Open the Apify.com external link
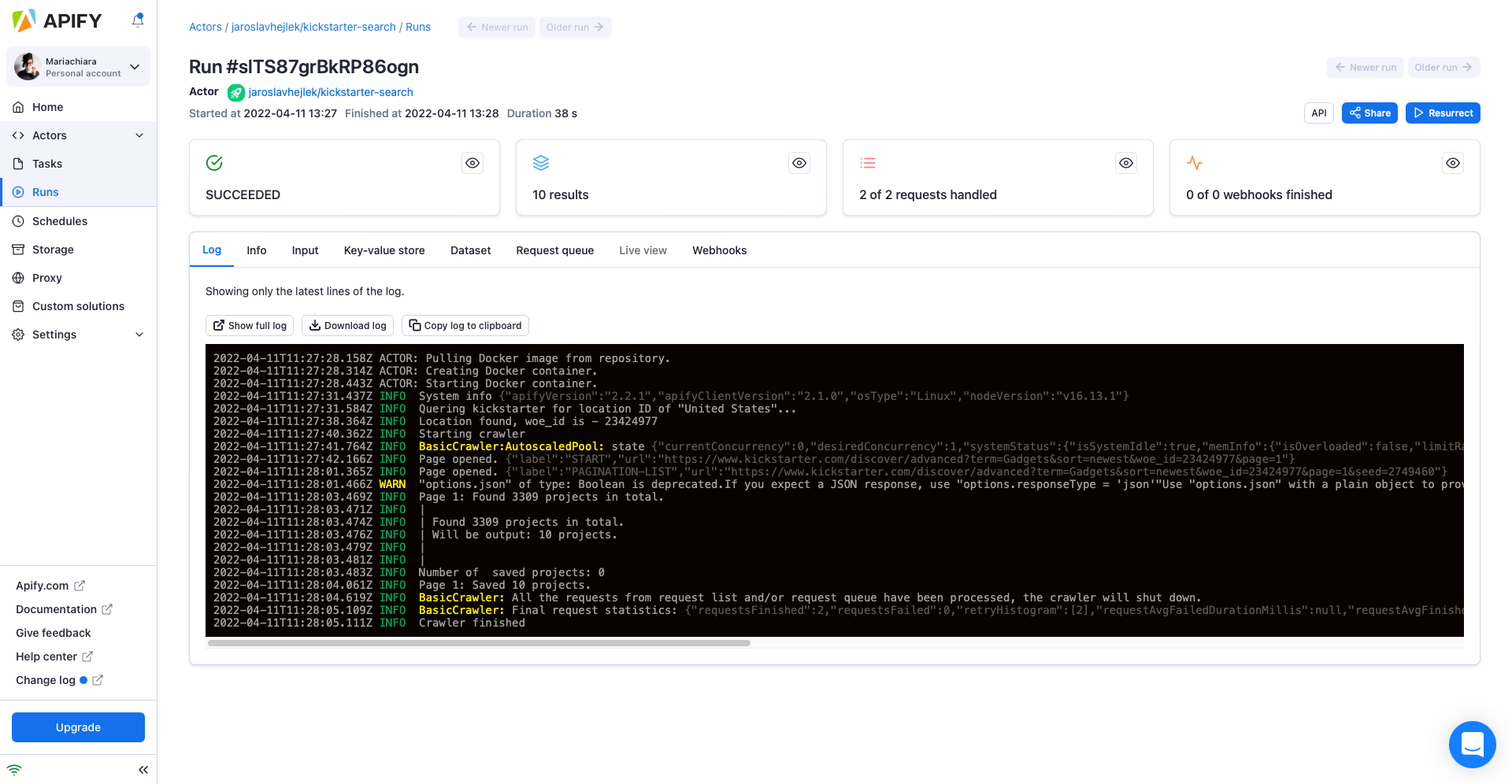Image resolution: width=1512 pixels, height=784 pixels. pos(50,586)
